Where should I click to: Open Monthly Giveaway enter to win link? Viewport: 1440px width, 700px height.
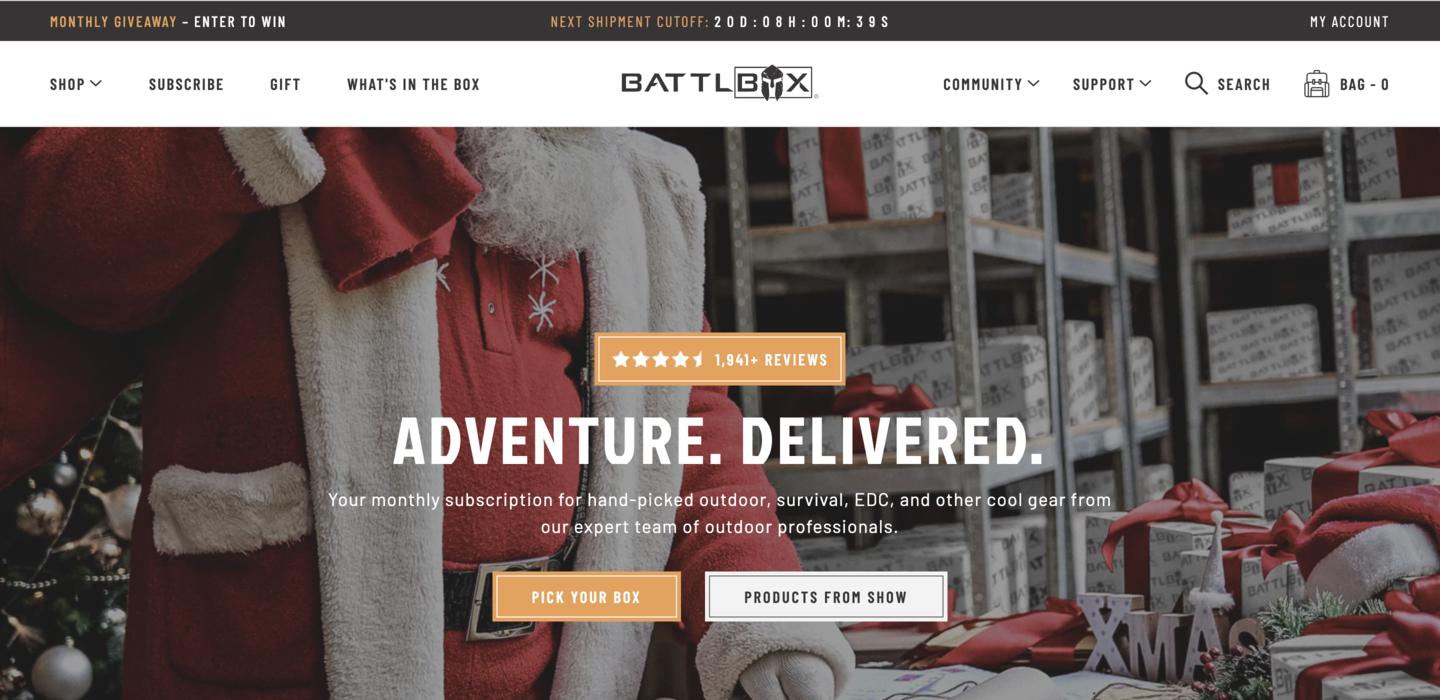coord(168,21)
